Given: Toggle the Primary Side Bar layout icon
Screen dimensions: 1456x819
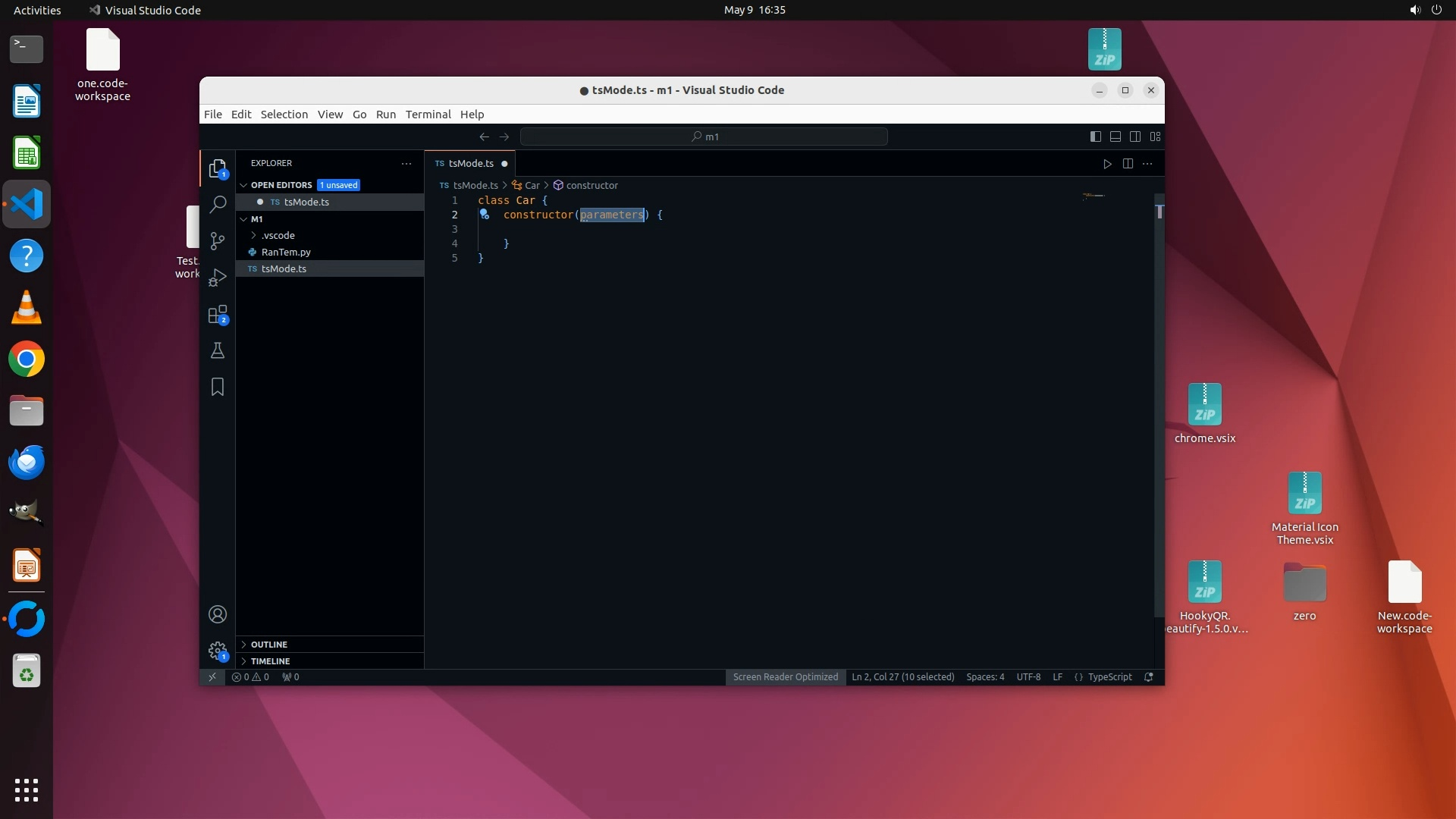Looking at the screenshot, I should (x=1095, y=136).
